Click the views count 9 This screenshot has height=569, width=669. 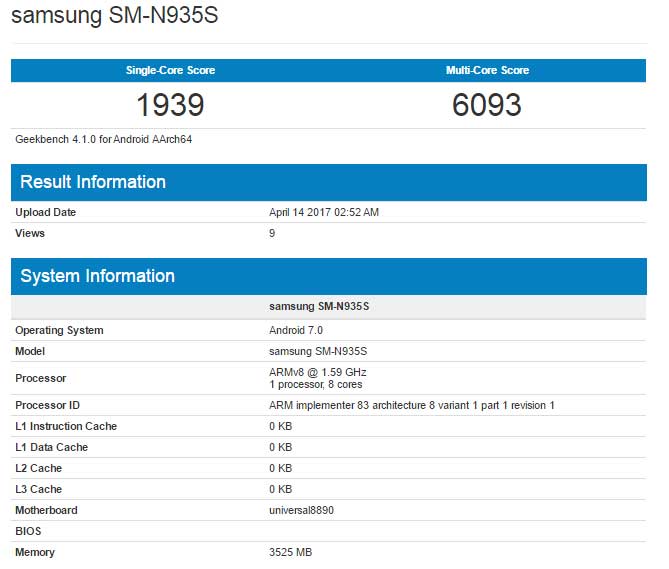(272, 233)
